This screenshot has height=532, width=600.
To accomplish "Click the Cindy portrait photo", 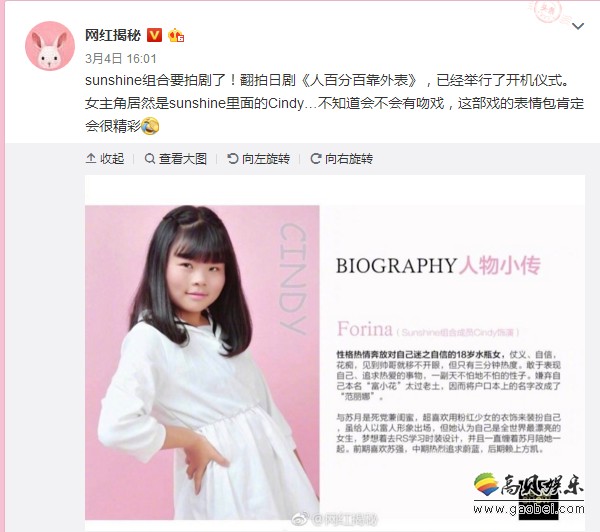I will click(202, 362).
